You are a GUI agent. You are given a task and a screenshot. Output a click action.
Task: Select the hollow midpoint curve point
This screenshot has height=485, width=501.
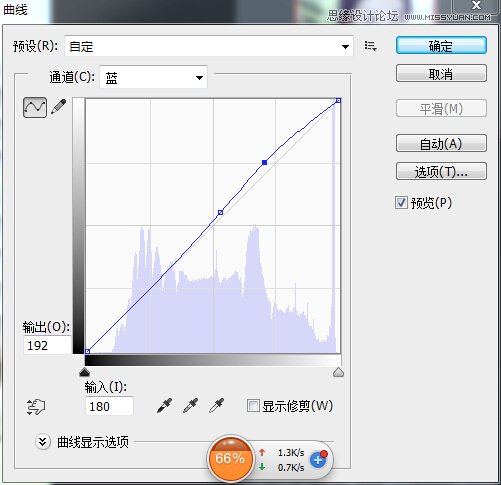[220, 212]
